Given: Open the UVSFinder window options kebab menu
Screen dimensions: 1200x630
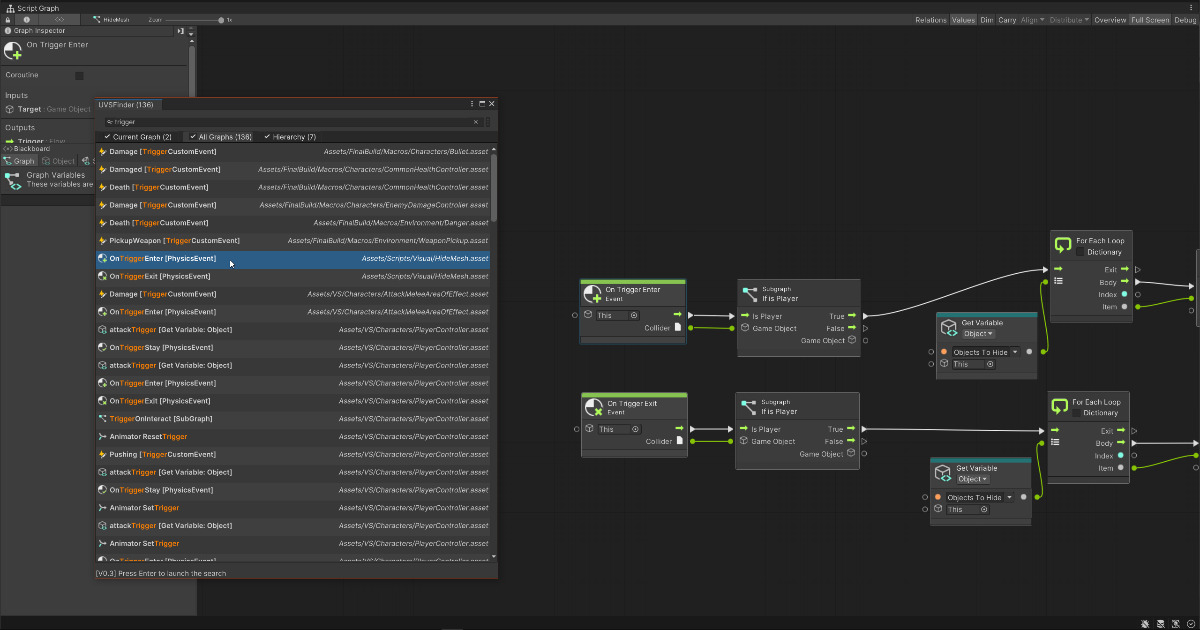Looking at the screenshot, I should [x=471, y=104].
